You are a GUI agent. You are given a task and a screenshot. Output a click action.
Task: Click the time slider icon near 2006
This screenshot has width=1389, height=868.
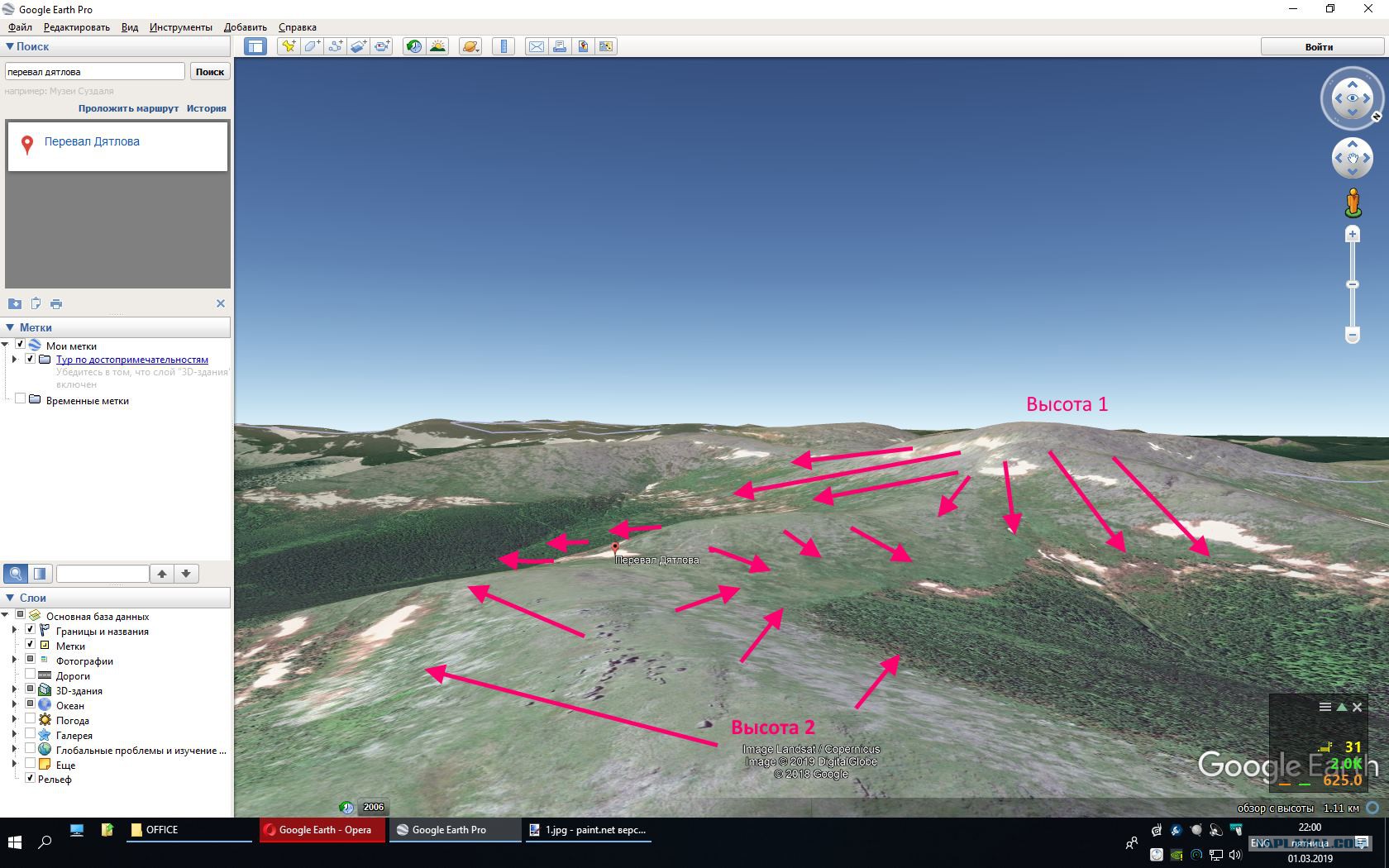click(x=347, y=807)
